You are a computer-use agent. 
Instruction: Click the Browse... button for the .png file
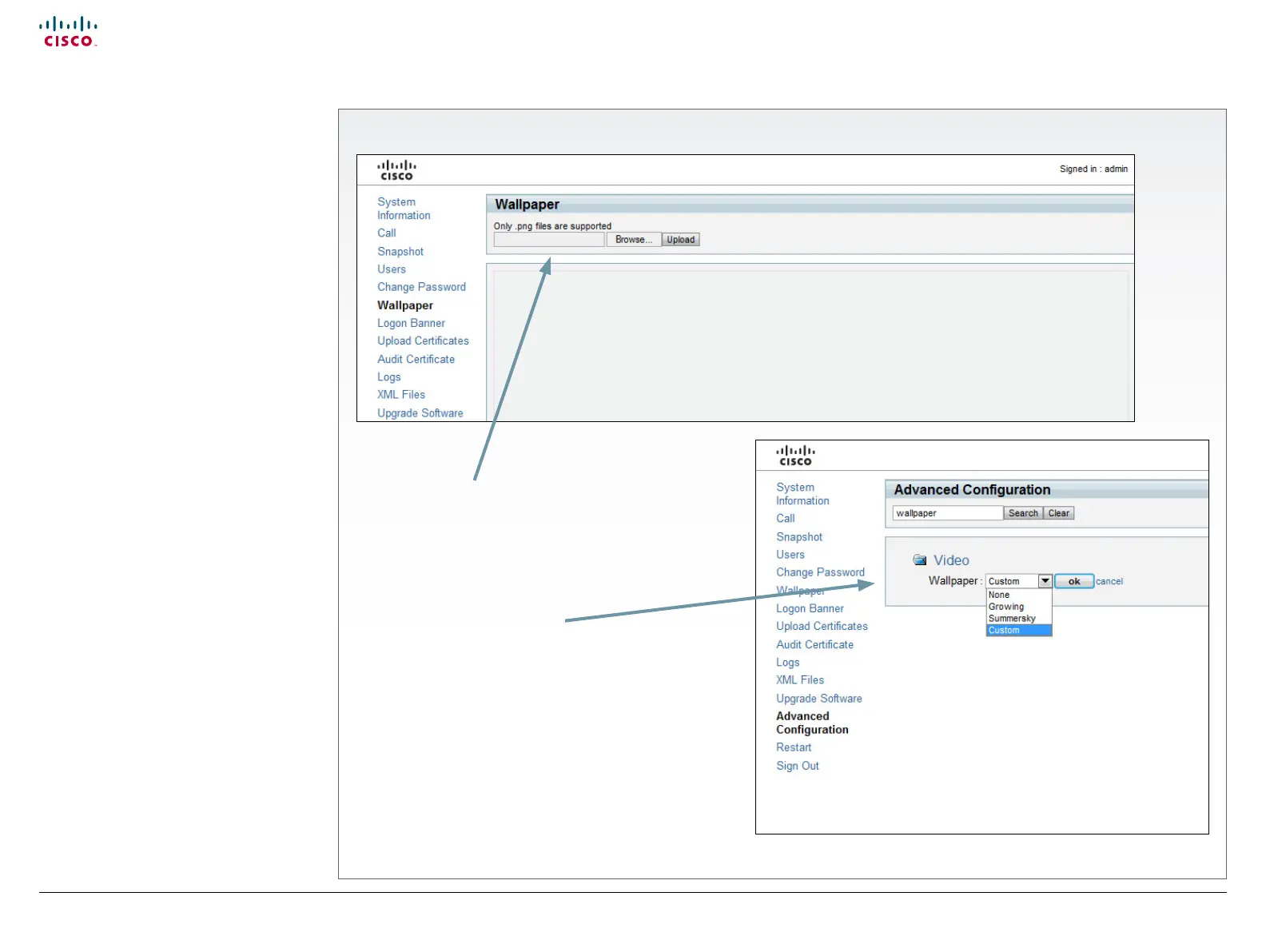(633, 240)
